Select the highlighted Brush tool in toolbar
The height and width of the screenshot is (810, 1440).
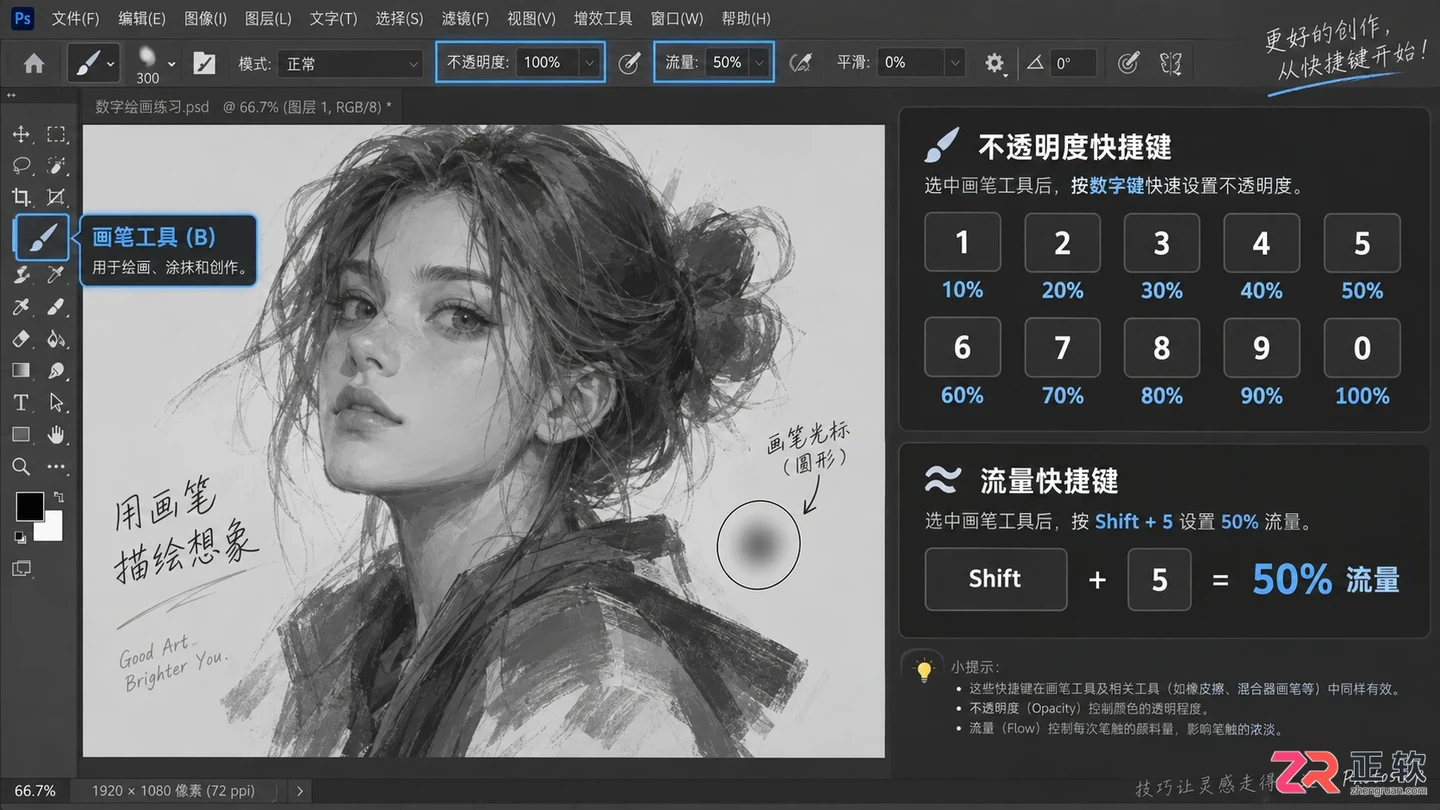click(x=42, y=238)
